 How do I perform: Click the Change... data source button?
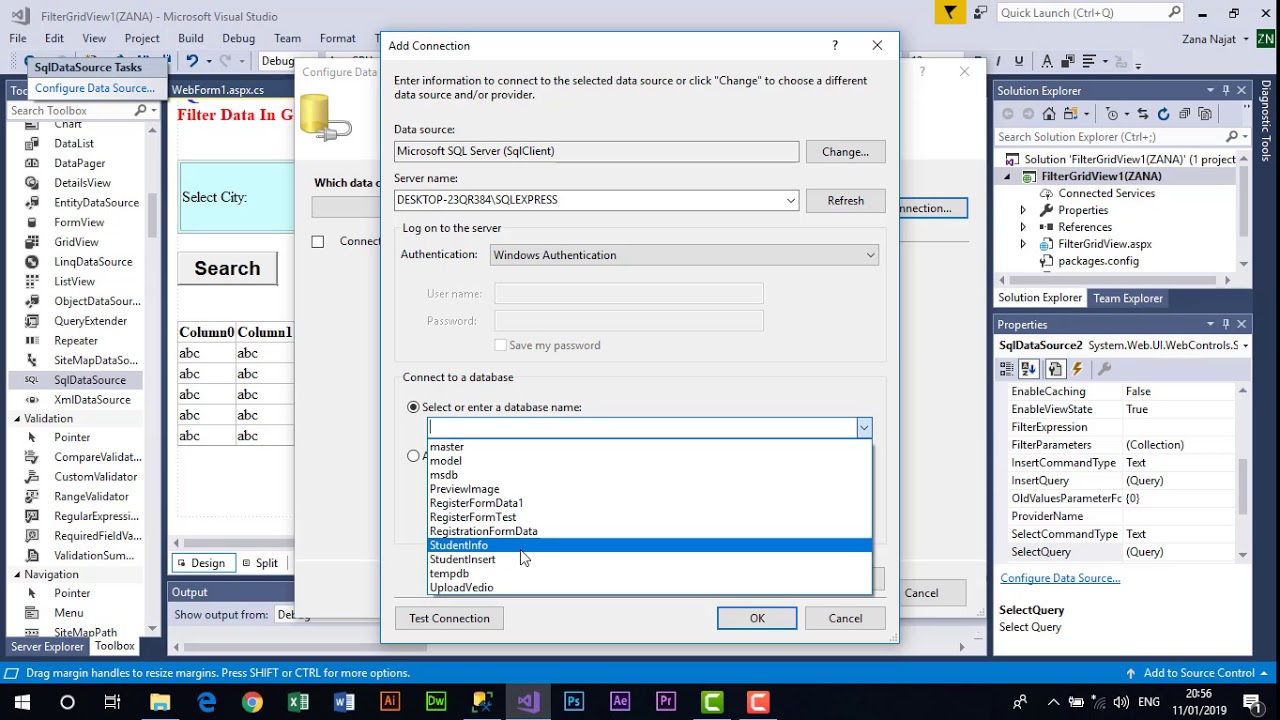tap(845, 152)
